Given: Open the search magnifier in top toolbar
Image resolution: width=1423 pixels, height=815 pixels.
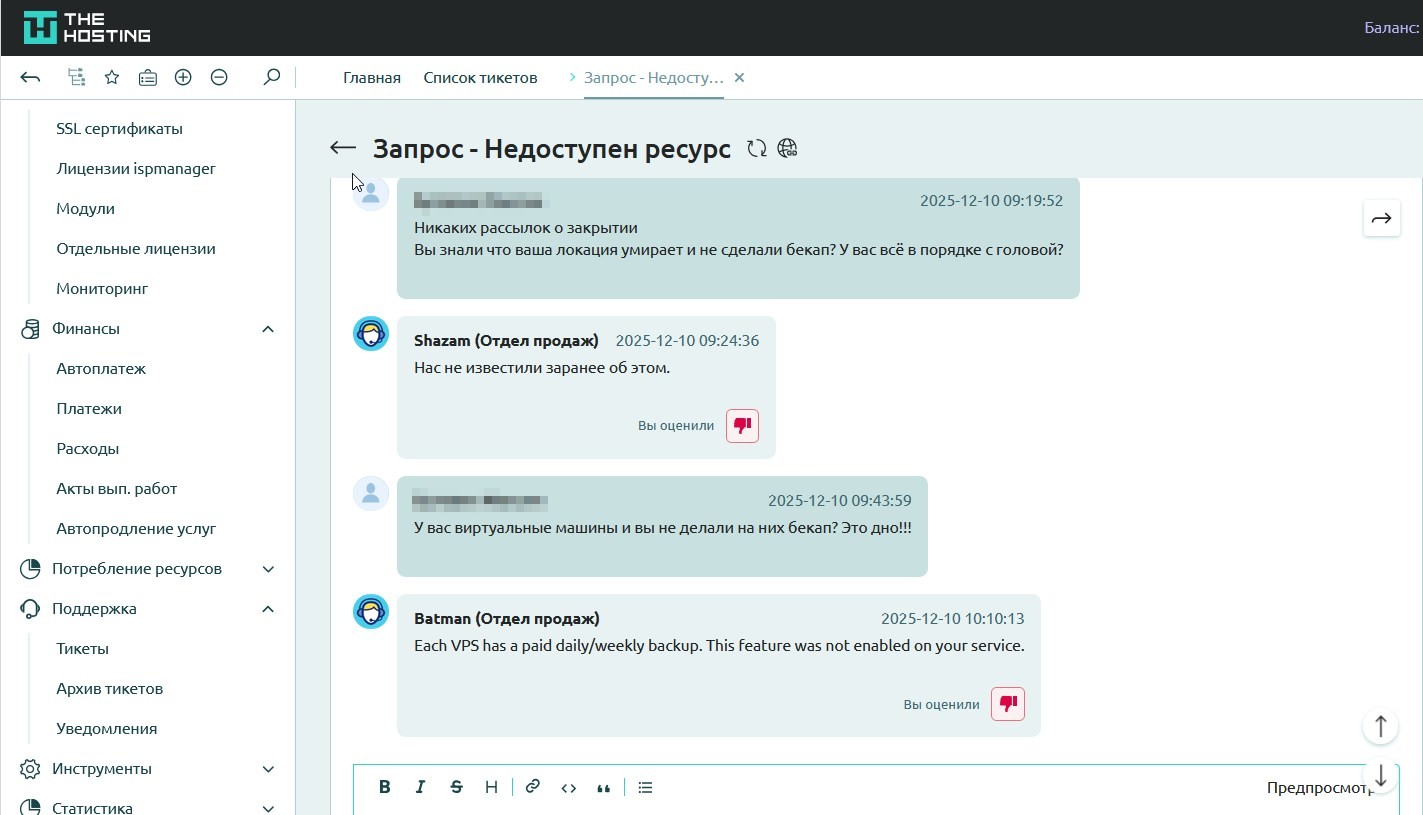Looking at the screenshot, I should pyautogui.click(x=271, y=77).
